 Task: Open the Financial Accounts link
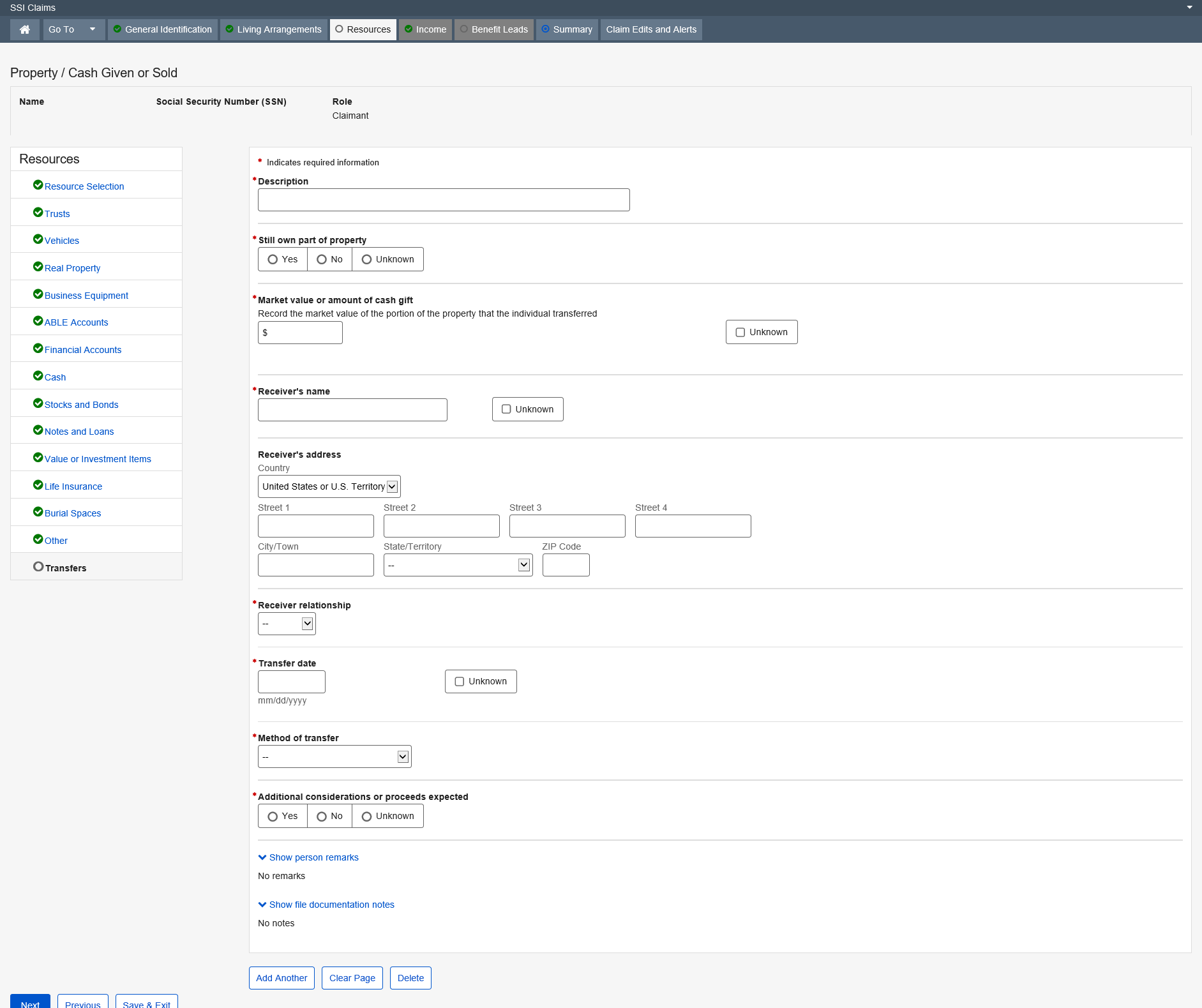tap(83, 350)
